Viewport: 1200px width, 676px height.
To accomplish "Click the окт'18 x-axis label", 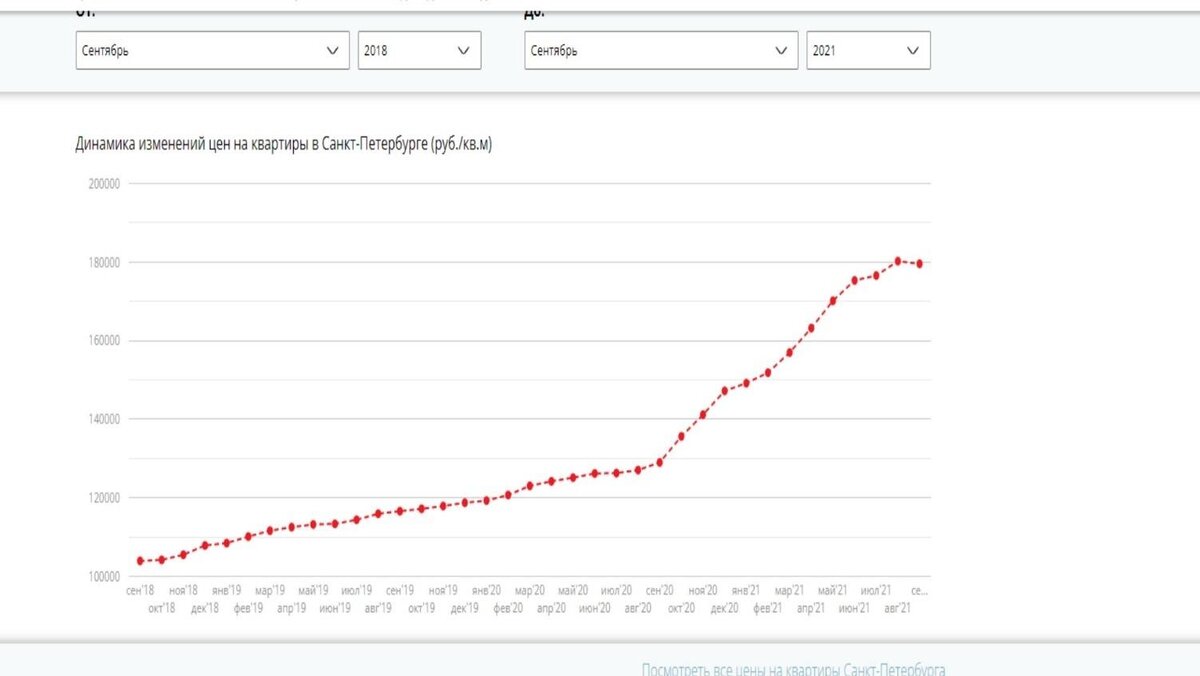I will pos(162,607).
